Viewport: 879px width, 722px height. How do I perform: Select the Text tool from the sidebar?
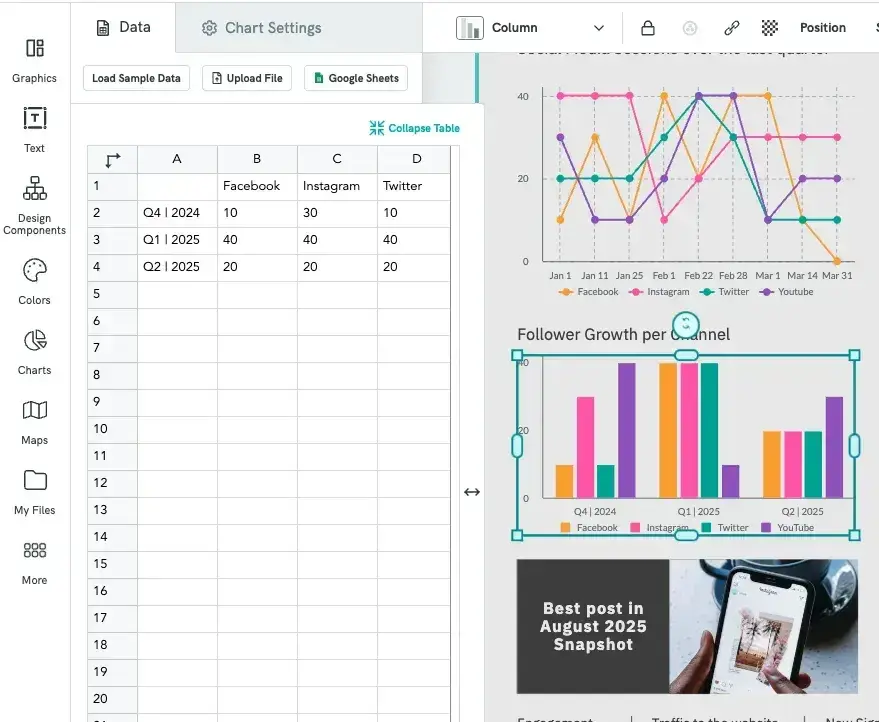click(34, 131)
